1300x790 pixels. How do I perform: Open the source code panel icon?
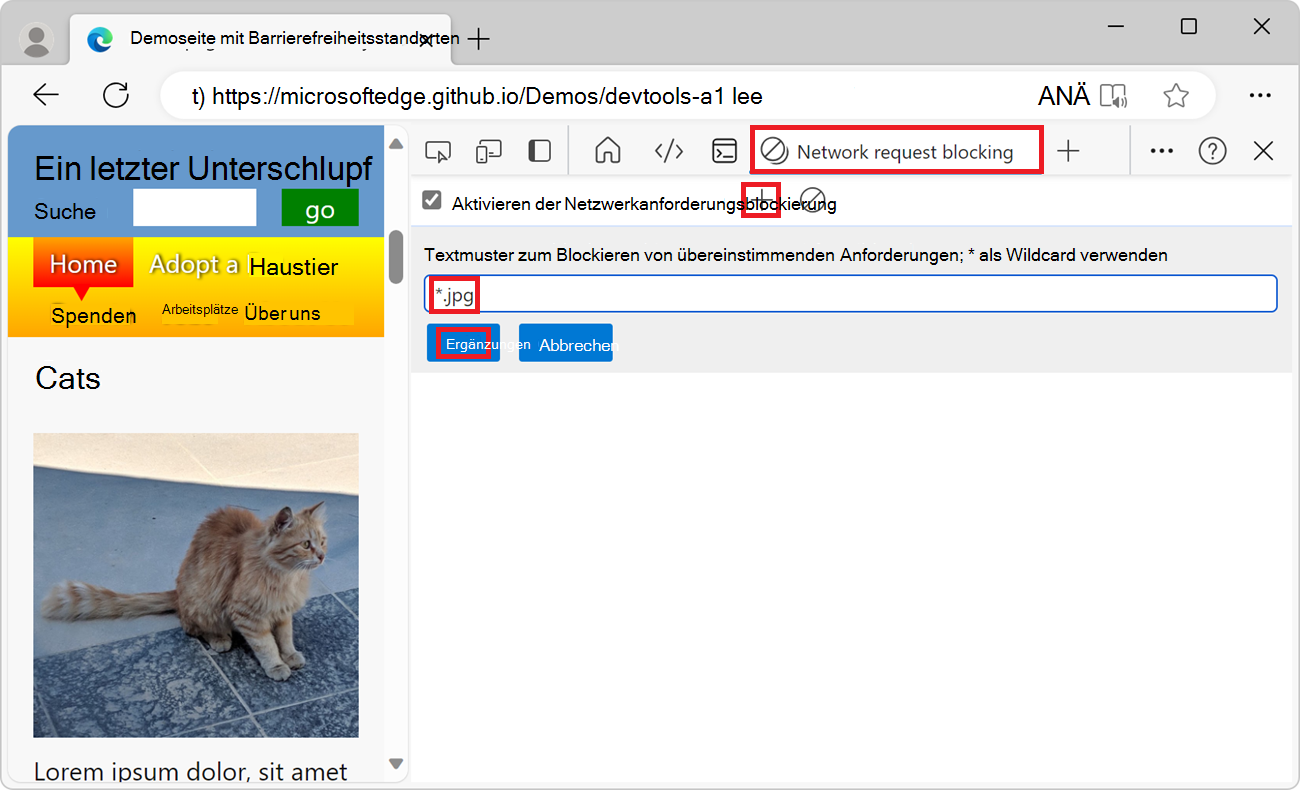point(669,150)
